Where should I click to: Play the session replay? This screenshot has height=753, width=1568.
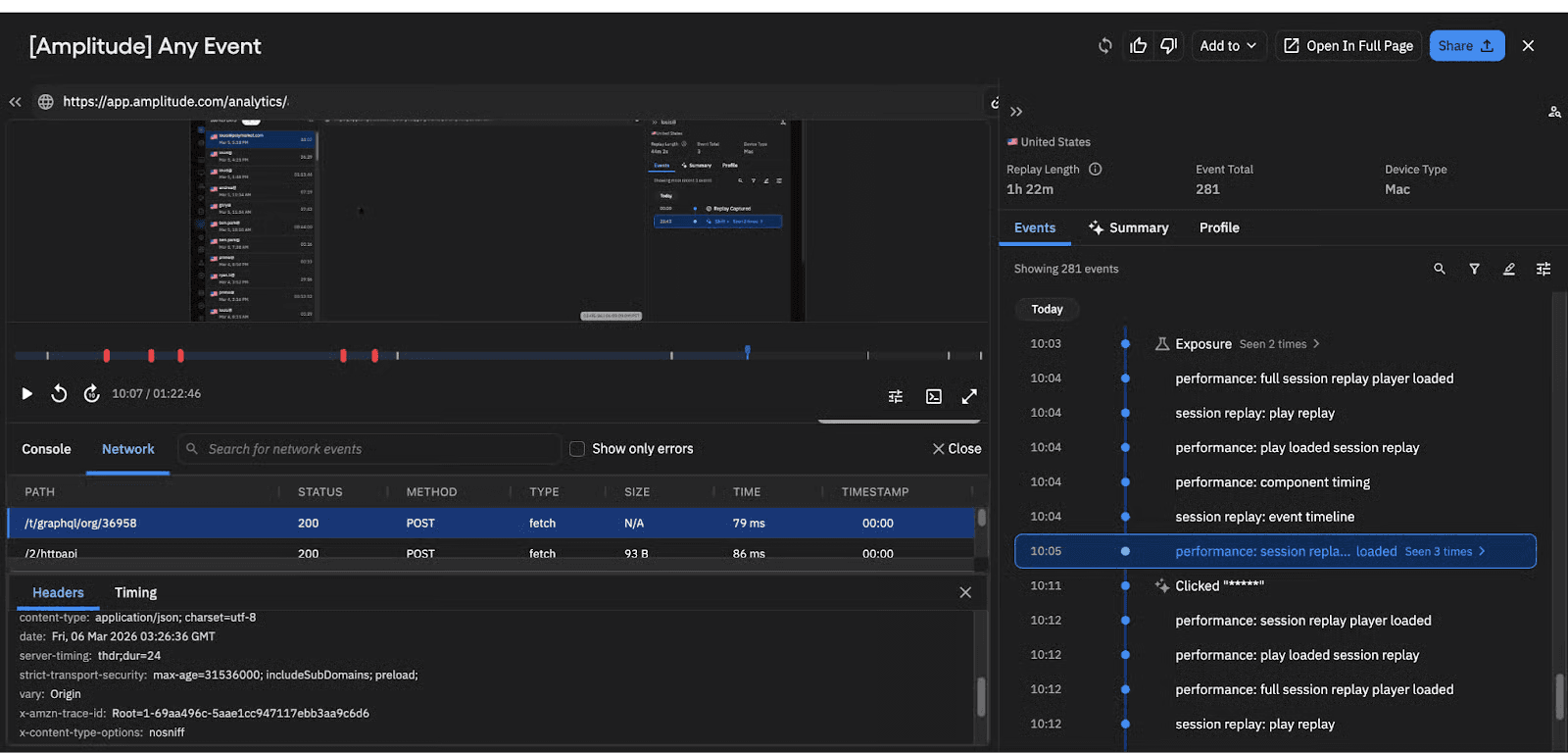[27, 394]
